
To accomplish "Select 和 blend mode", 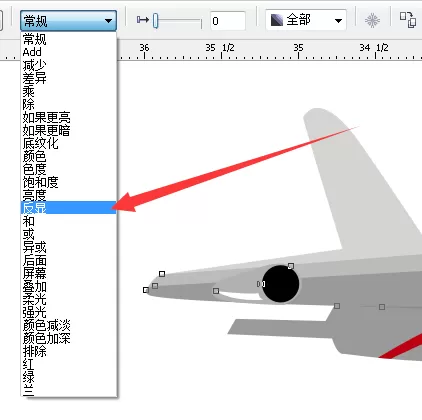I will (x=69, y=221).
